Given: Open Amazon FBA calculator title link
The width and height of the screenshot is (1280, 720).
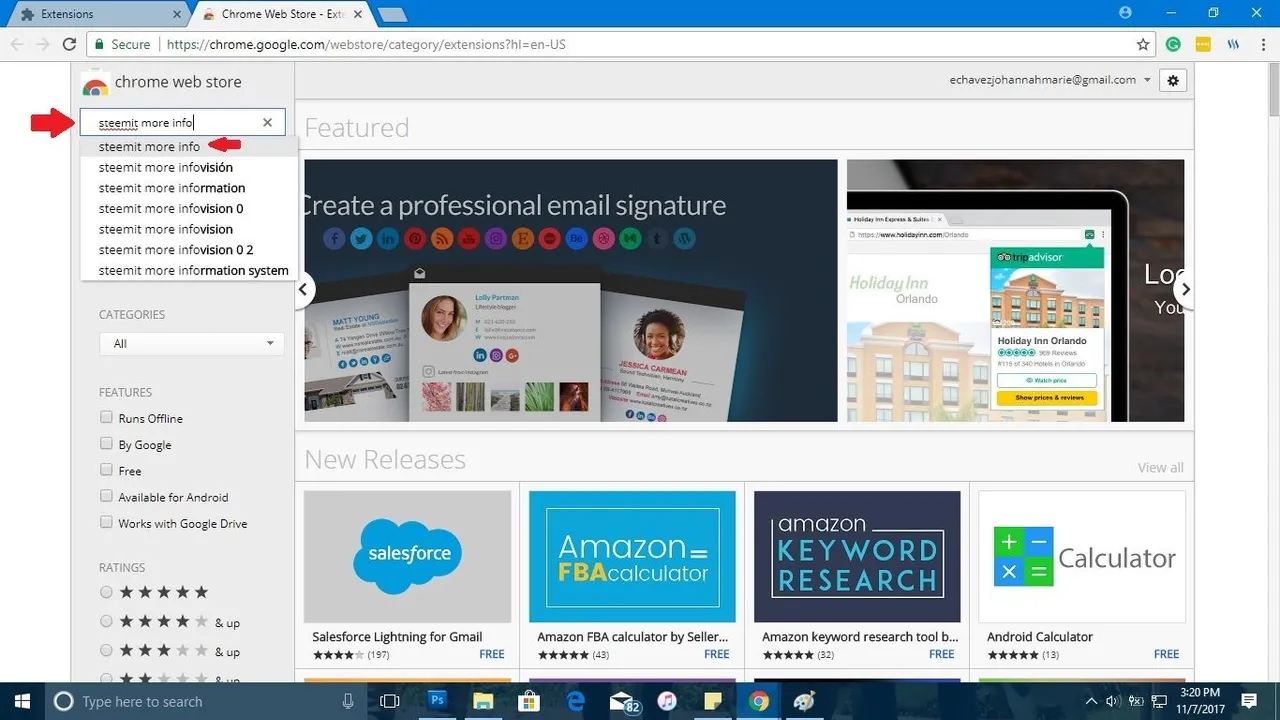Looking at the screenshot, I should (633, 637).
